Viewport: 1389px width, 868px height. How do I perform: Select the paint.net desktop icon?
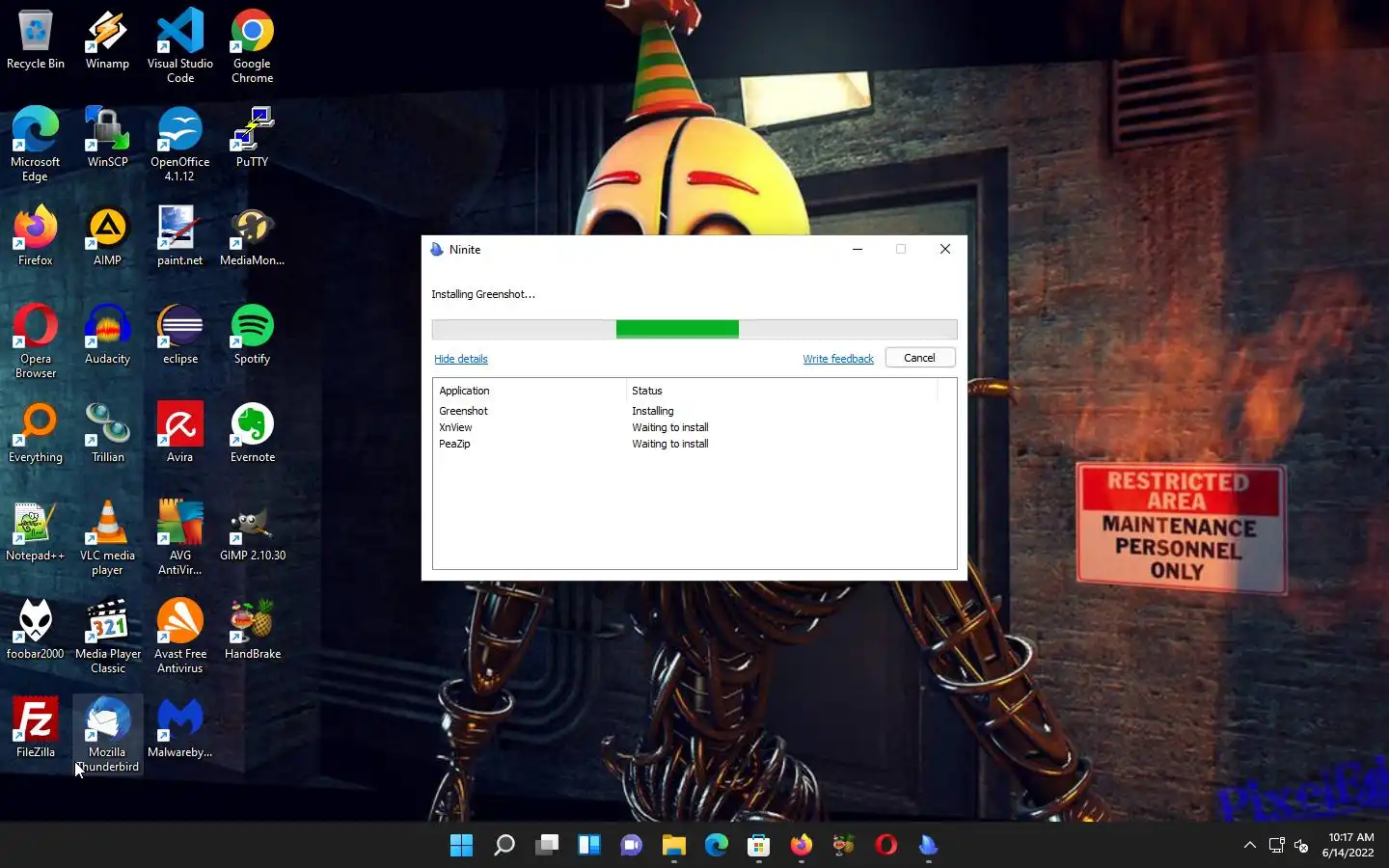[x=180, y=236]
